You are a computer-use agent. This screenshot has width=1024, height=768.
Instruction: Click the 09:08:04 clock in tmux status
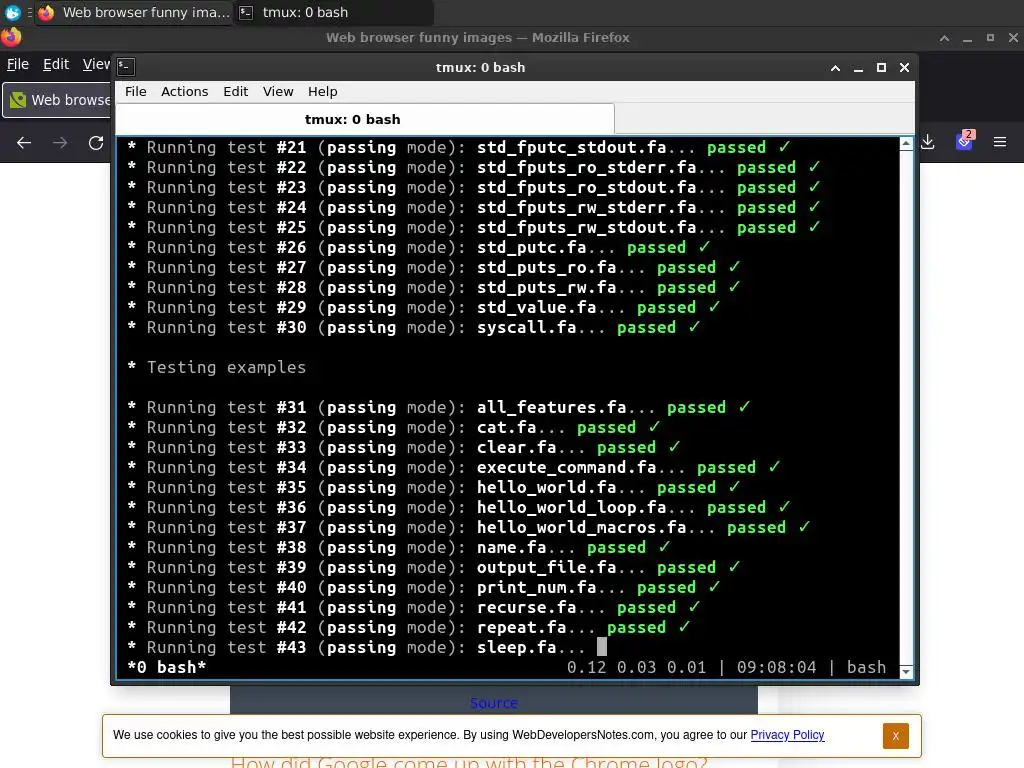(x=776, y=667)
